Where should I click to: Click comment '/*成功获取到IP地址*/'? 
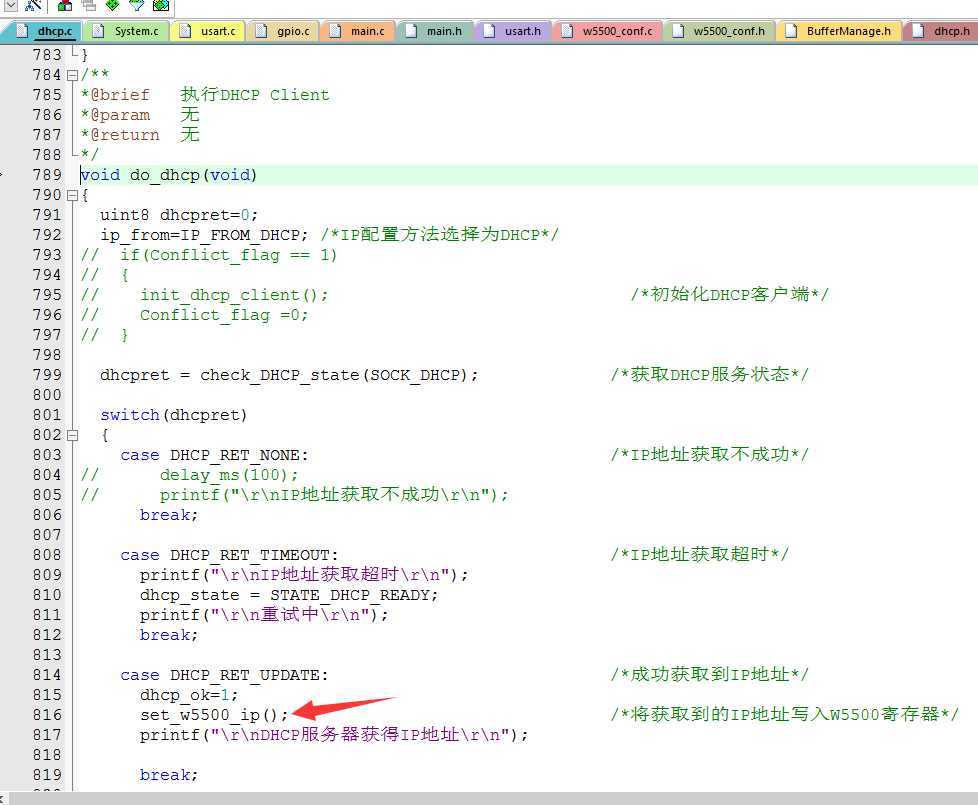click(710, 675)
